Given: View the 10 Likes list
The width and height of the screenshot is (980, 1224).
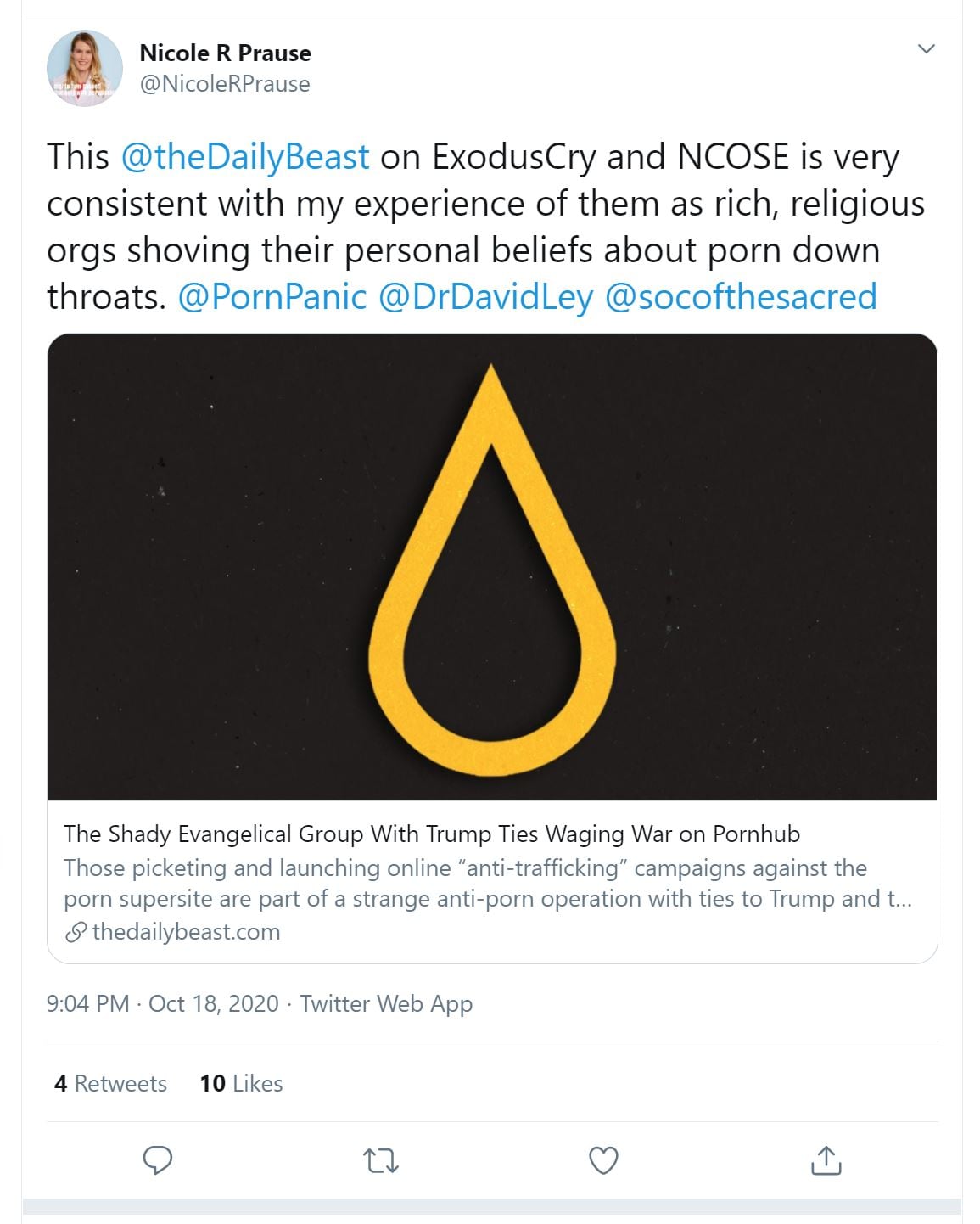Looking at the screenshot, I should click(241, 1083).
